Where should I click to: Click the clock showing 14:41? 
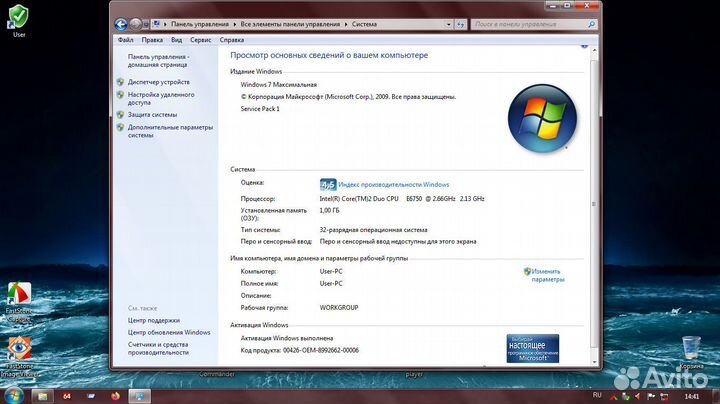point(692,396)
